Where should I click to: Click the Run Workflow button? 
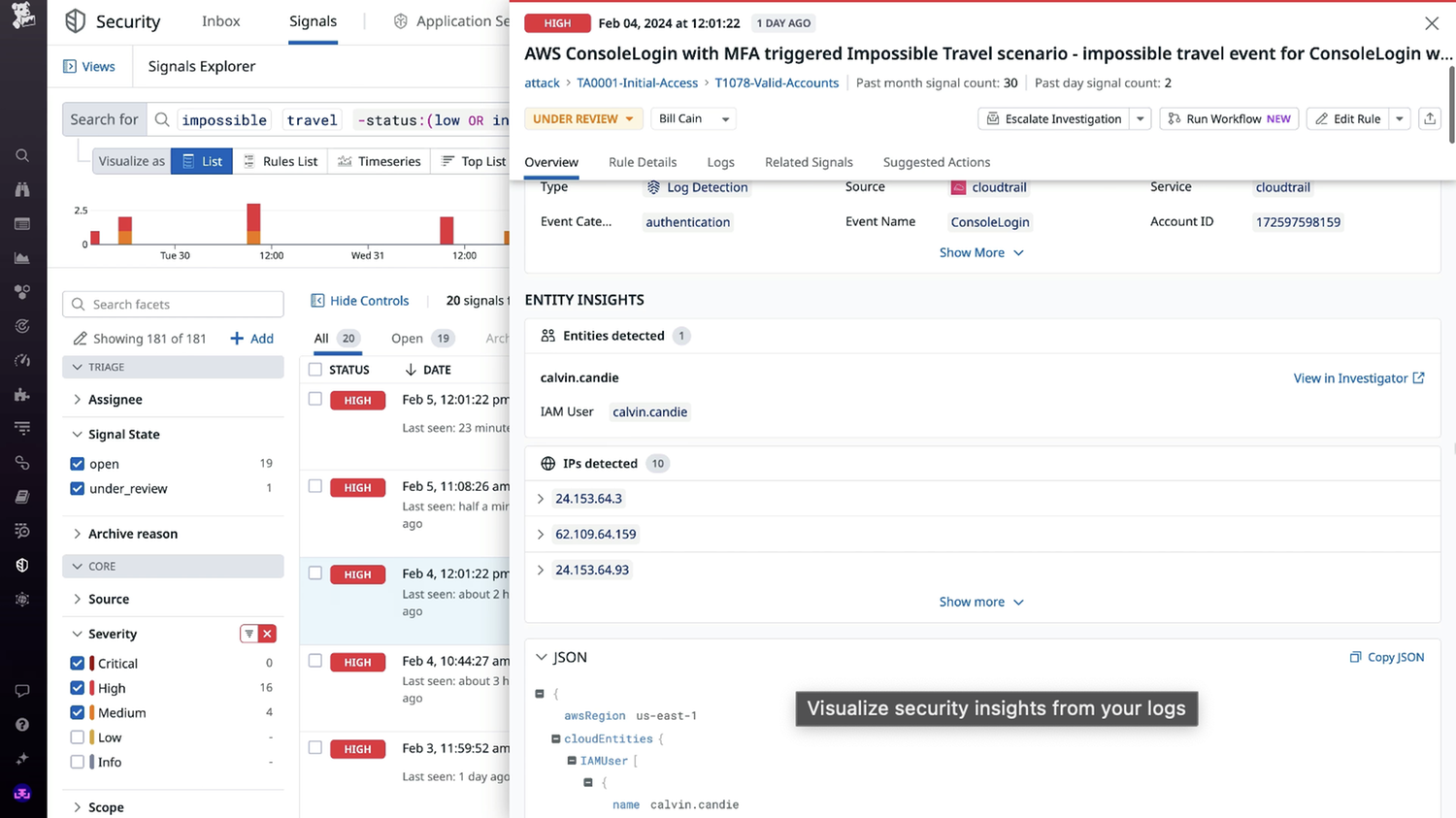click(1229, 118)
